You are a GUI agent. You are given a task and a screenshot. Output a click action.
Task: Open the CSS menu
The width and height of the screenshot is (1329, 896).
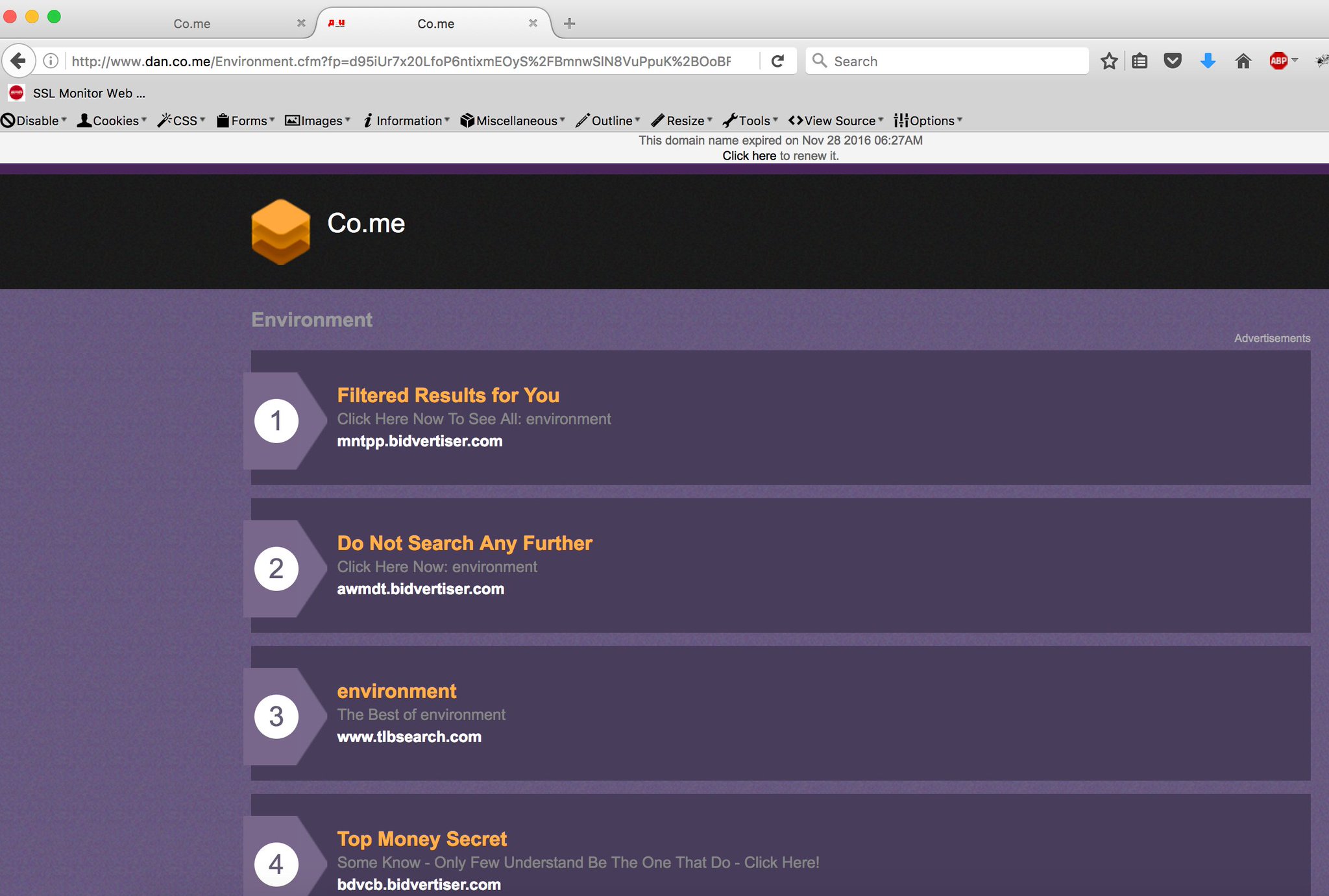point(181,121)
